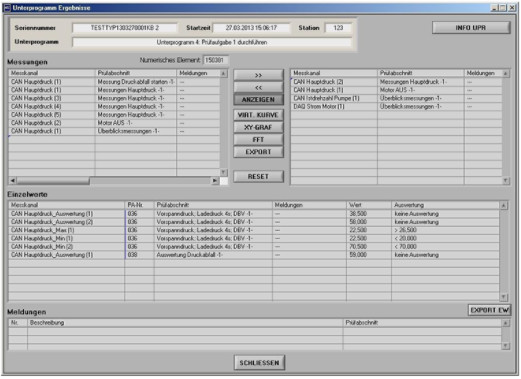
Task: Click the EXPORT button under FFT
Action: (x=258, y=152)
